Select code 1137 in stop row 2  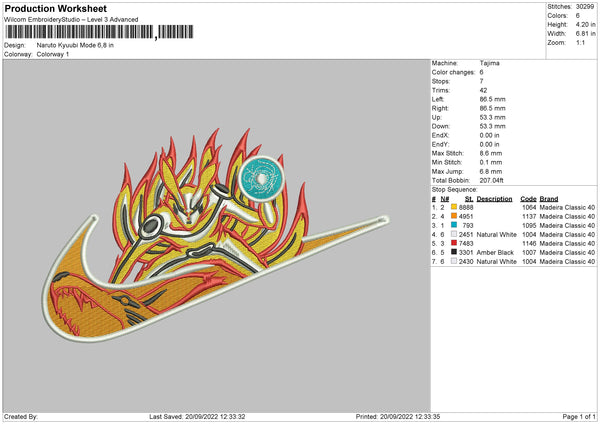pyautogui.click(x=529, y=217)
